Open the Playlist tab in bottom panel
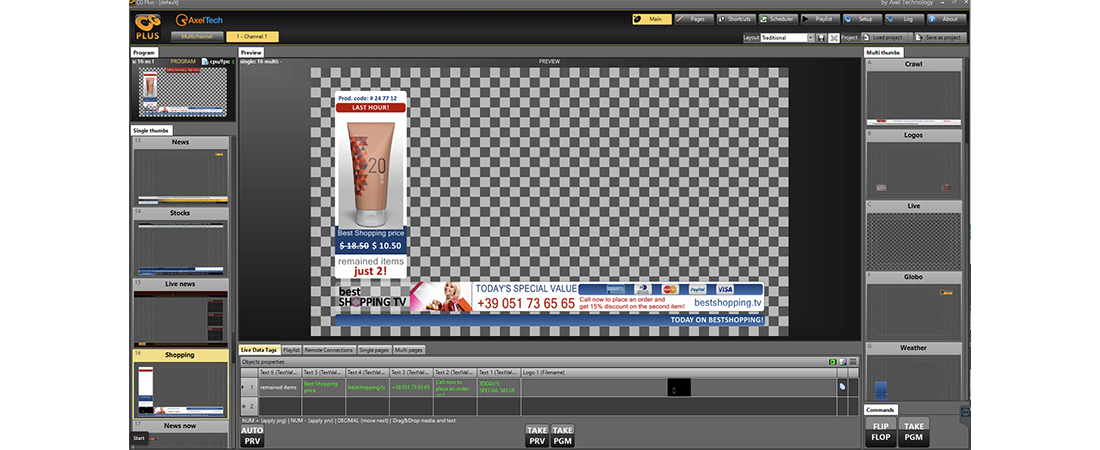The height and width of the screenshot is (450, 1100). (291, 350)
